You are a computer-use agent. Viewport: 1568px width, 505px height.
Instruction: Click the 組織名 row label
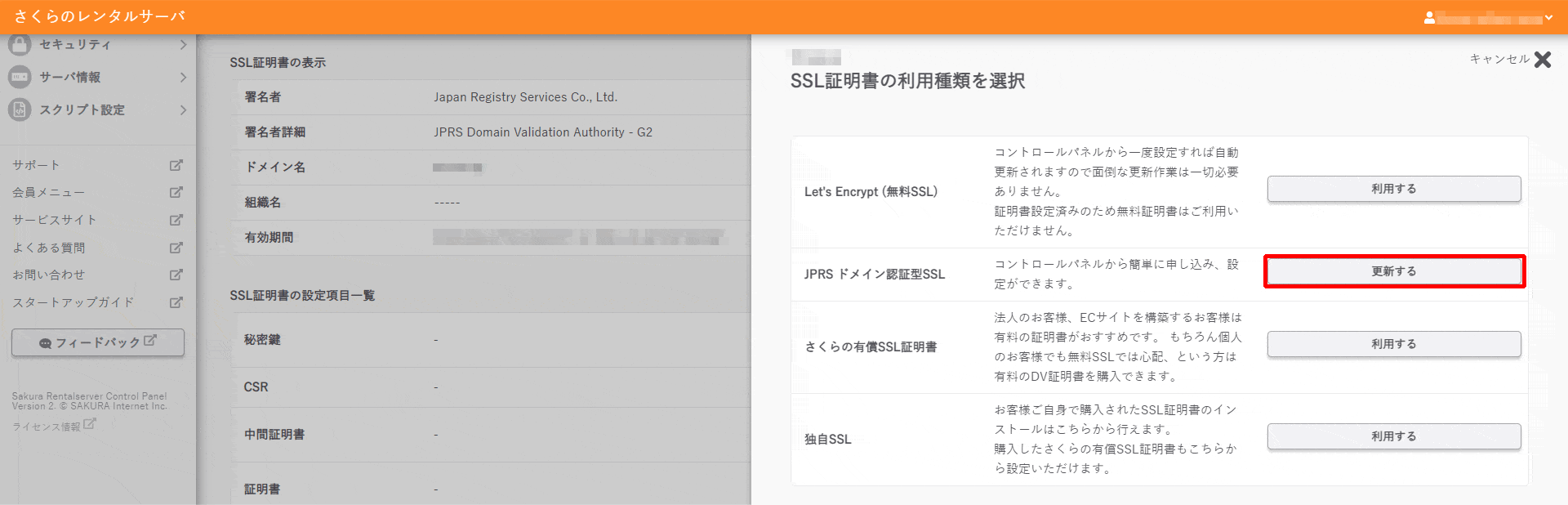point(263,203)
